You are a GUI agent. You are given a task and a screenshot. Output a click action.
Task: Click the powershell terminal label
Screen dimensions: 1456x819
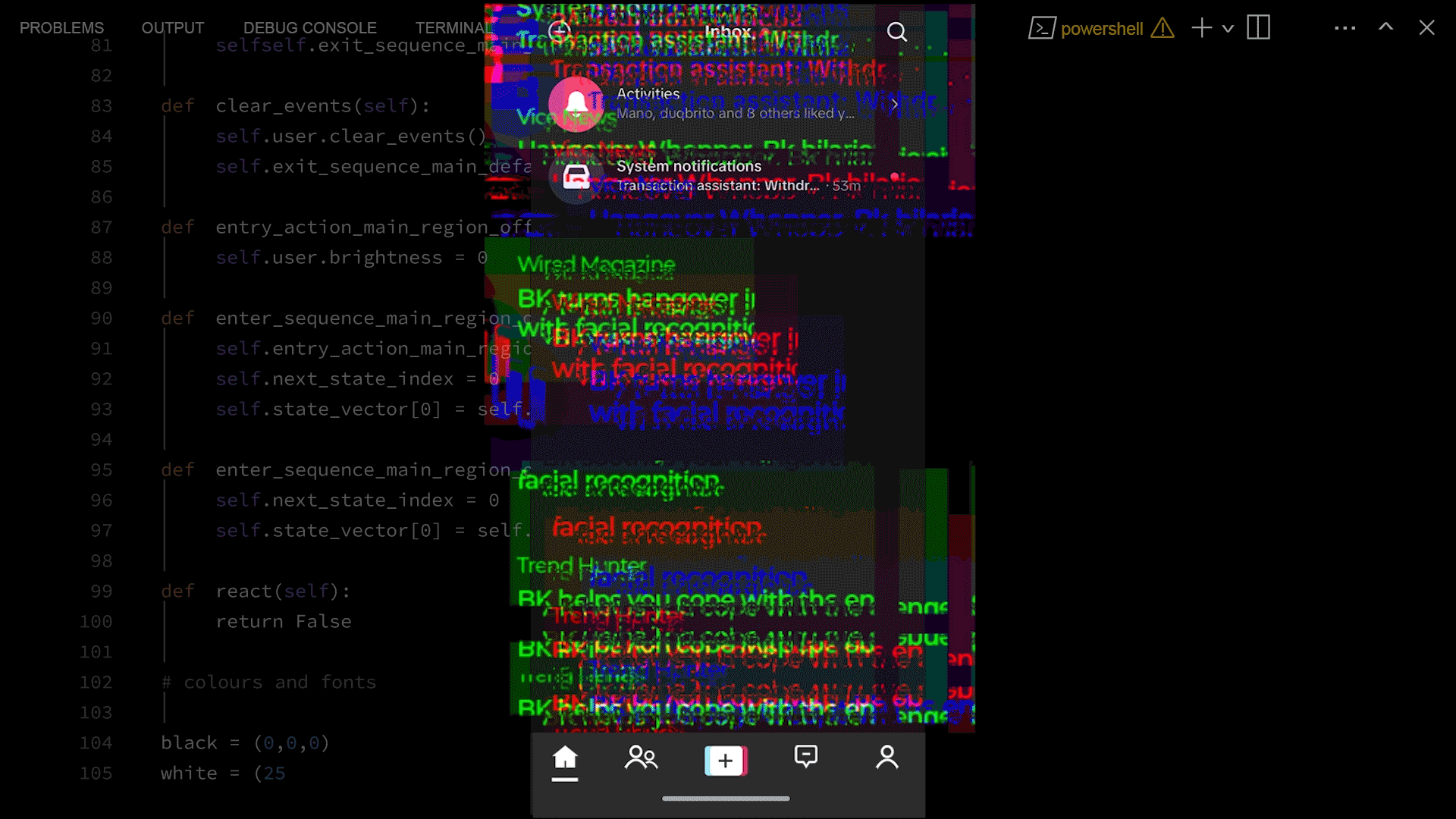1101,29
